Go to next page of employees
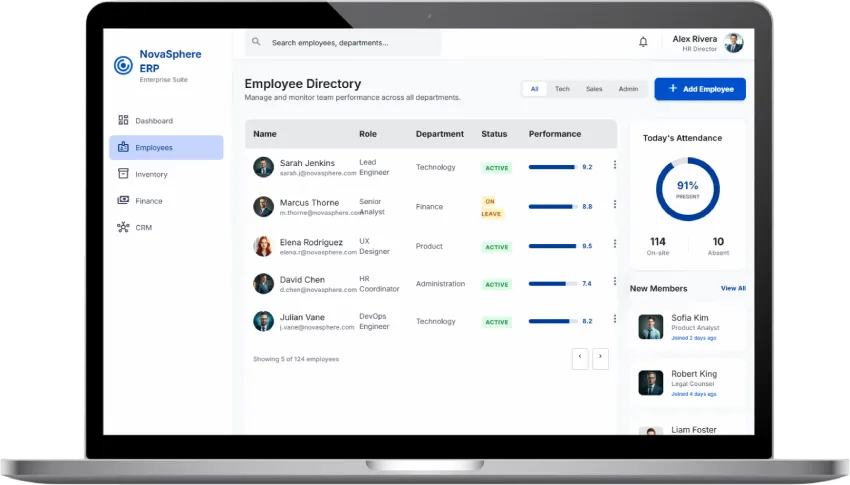 click(600, 358)
